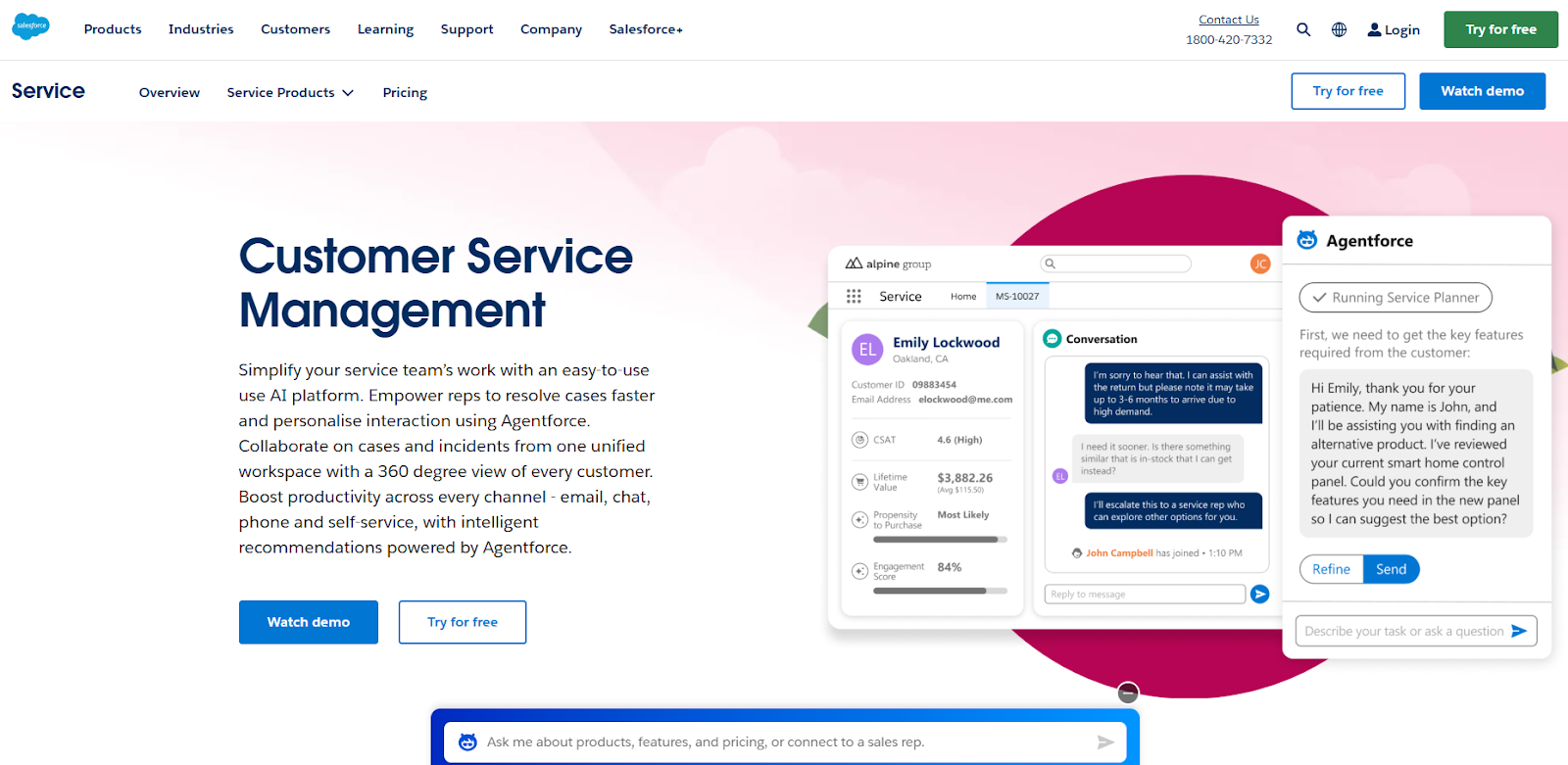Click the 1800-420-7332 phone number
Screen dimensions: 1568x765
pyautogui.click(x=1229, y=40)
